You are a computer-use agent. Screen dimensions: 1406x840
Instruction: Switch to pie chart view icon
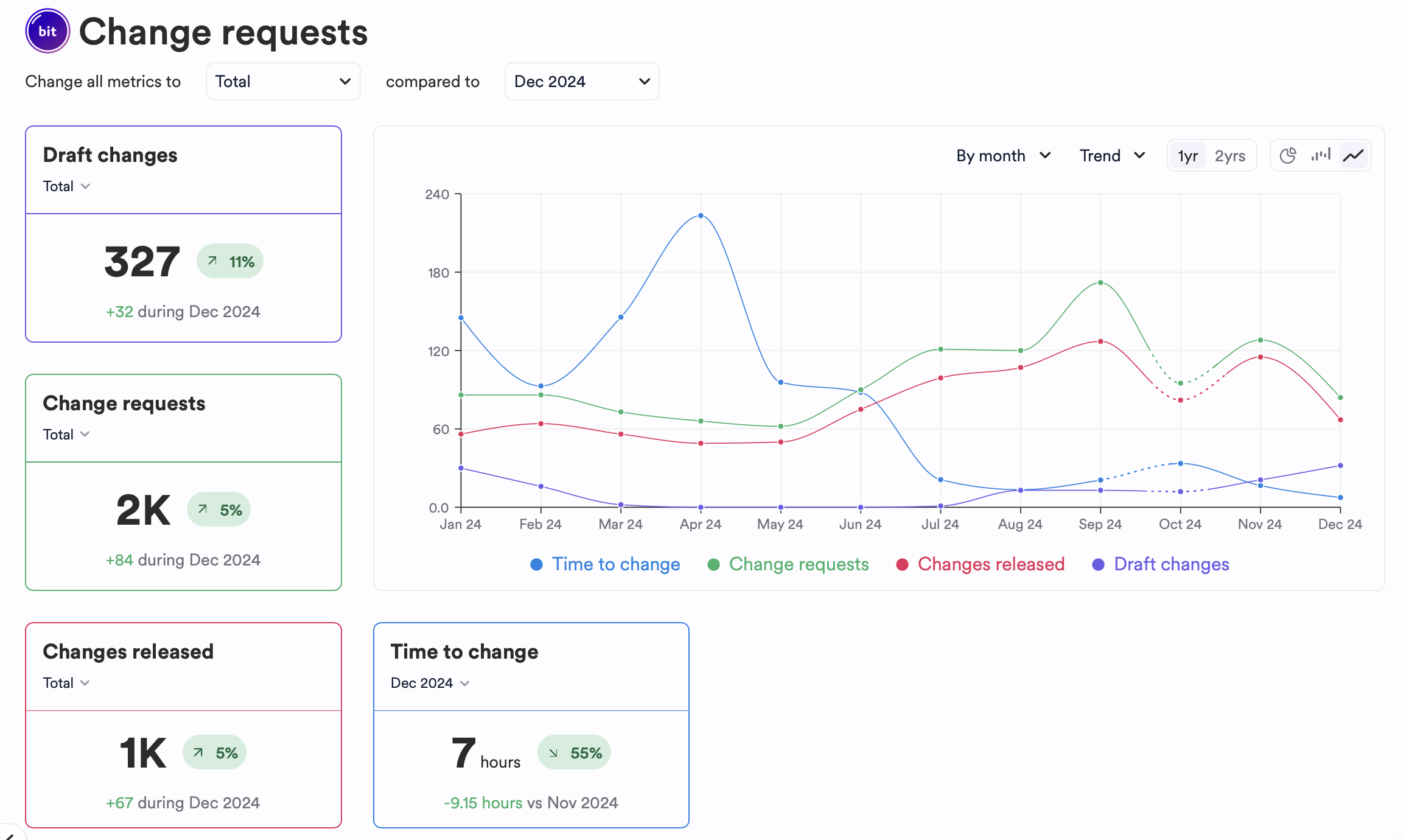pos(1287,156)
